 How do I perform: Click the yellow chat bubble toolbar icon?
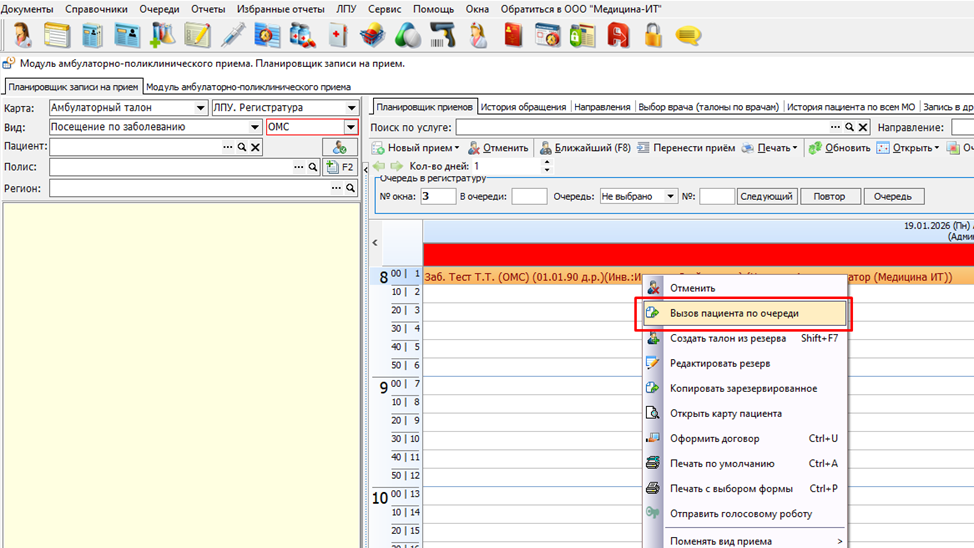coord(688,36)
